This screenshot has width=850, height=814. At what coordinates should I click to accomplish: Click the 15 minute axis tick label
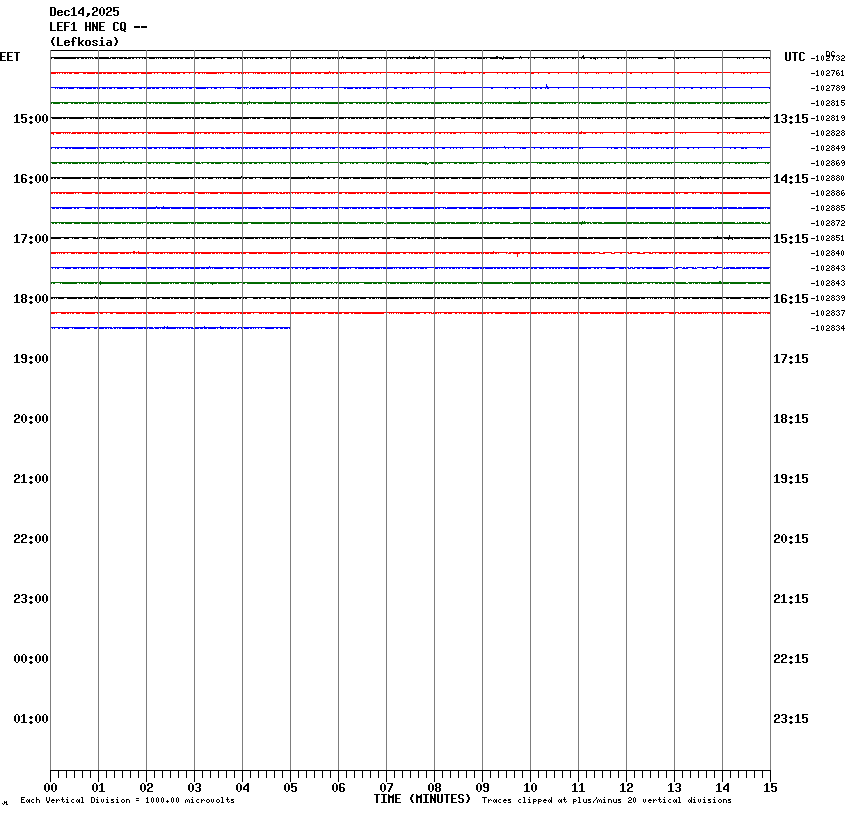(770, 788)
